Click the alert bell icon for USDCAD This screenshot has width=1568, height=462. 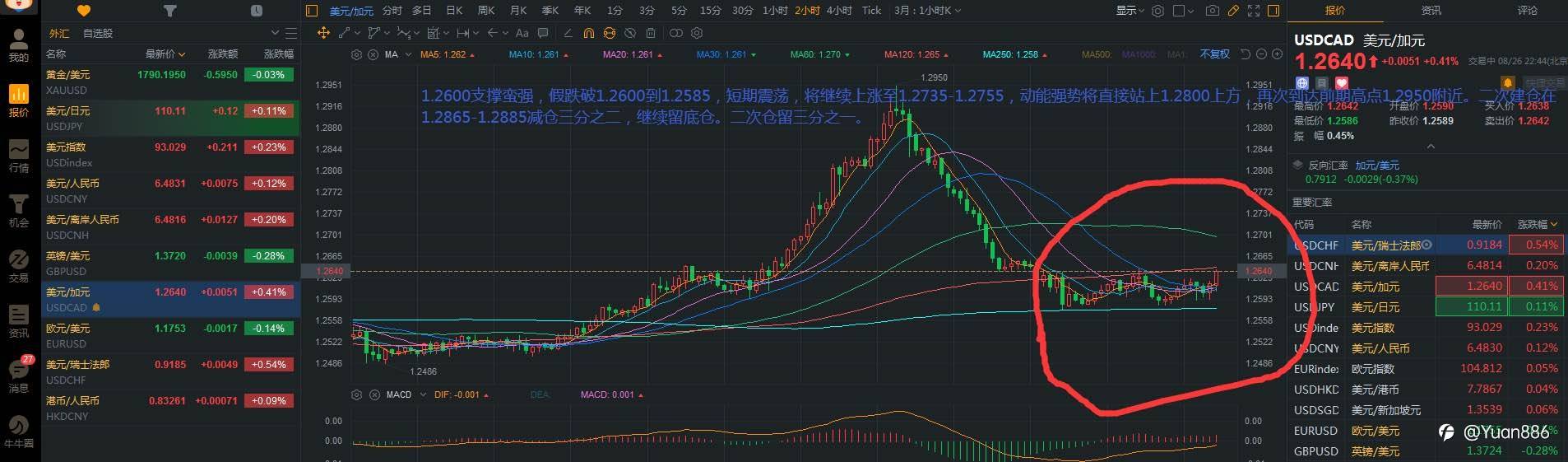click(x=1507, y=83)
